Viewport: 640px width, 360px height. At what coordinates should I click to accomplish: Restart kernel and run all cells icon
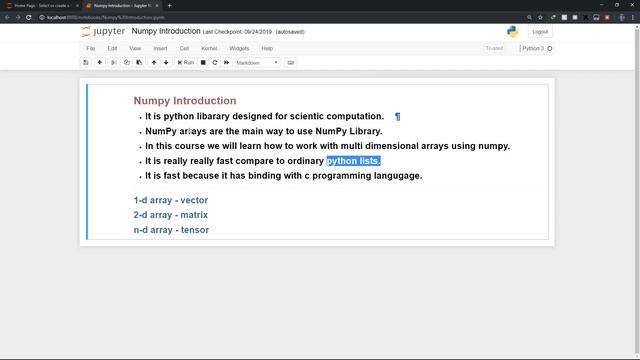click(x=227, y=62)
